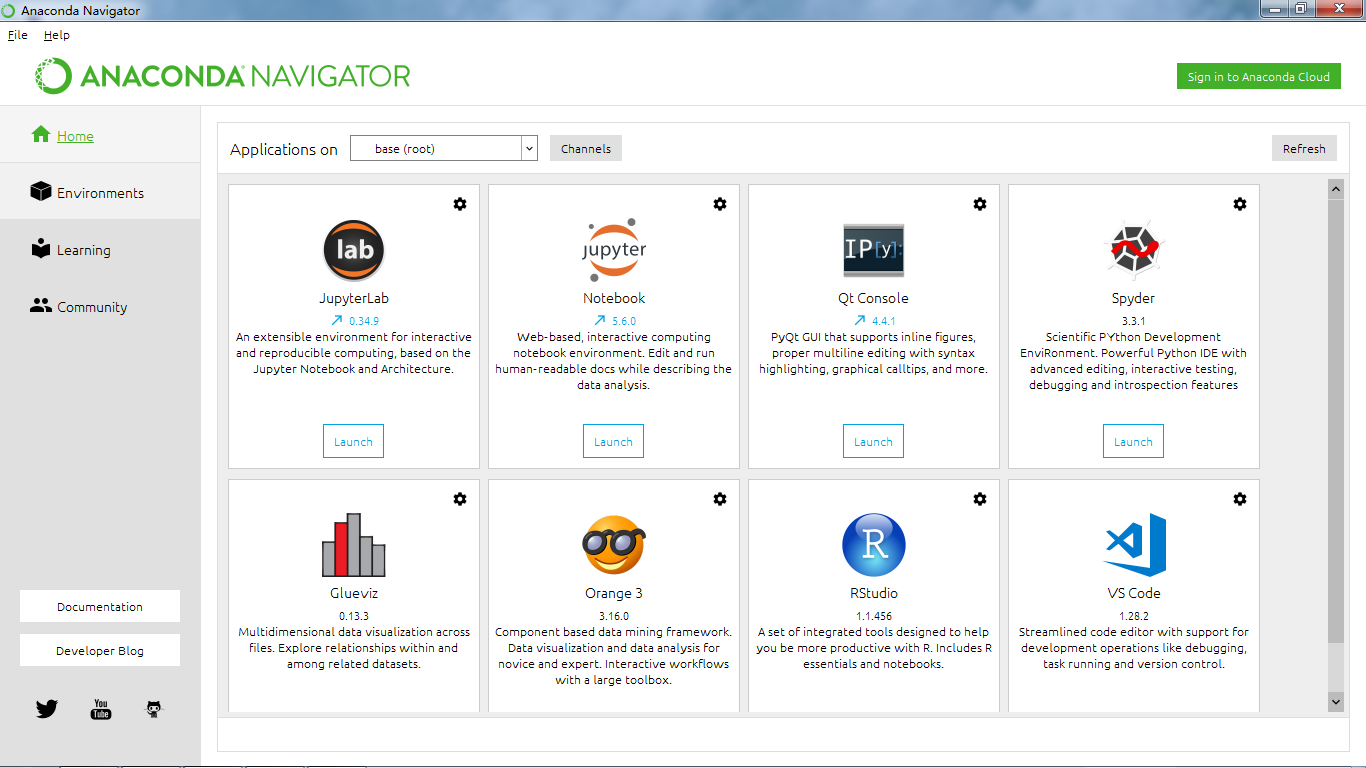The width and height of the screenshot is (1366, 768).
Task: Click the Refresh button
Action: (x=1304, y=148)
